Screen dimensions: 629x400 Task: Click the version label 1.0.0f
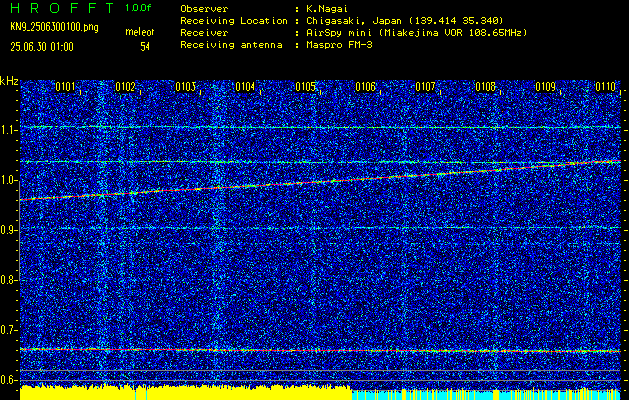pyautogui.click(x=139, y=8)
